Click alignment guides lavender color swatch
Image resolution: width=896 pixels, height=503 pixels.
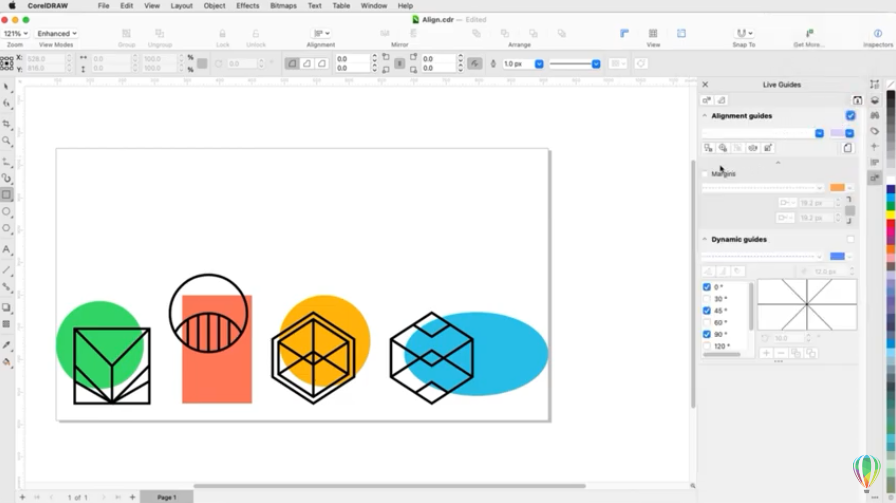837,133
